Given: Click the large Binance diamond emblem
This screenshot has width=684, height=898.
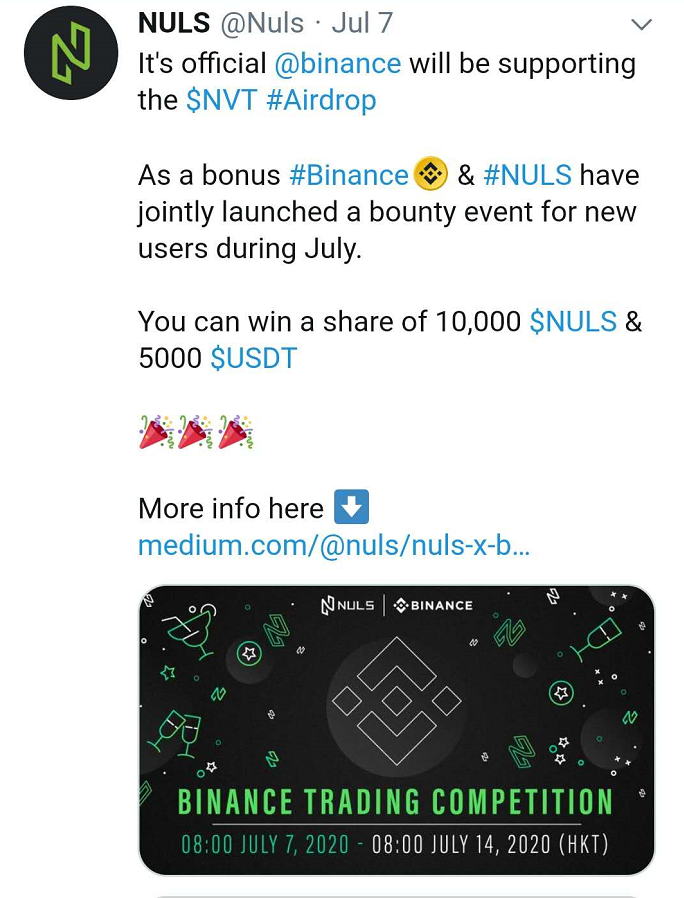Looking at the screenshot, I should (x=397, y=700).
